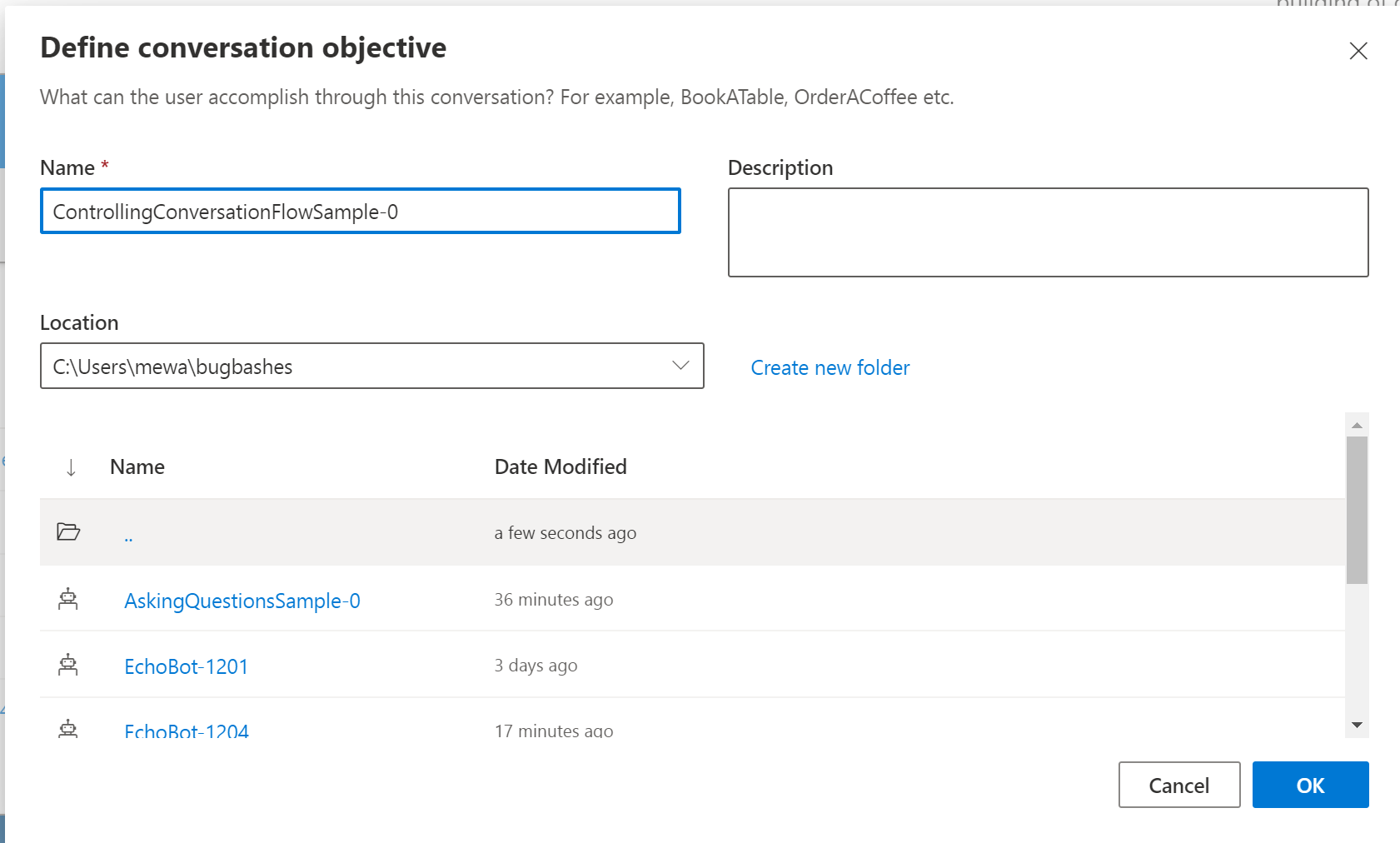Click the Create new folder link
1400x843 pixels.
tap(830, 367)
